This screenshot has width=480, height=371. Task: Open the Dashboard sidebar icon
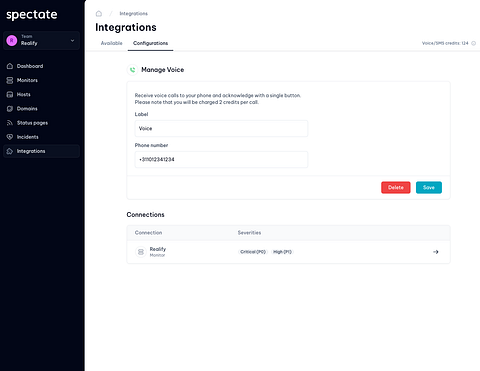[x=10, y=66]
